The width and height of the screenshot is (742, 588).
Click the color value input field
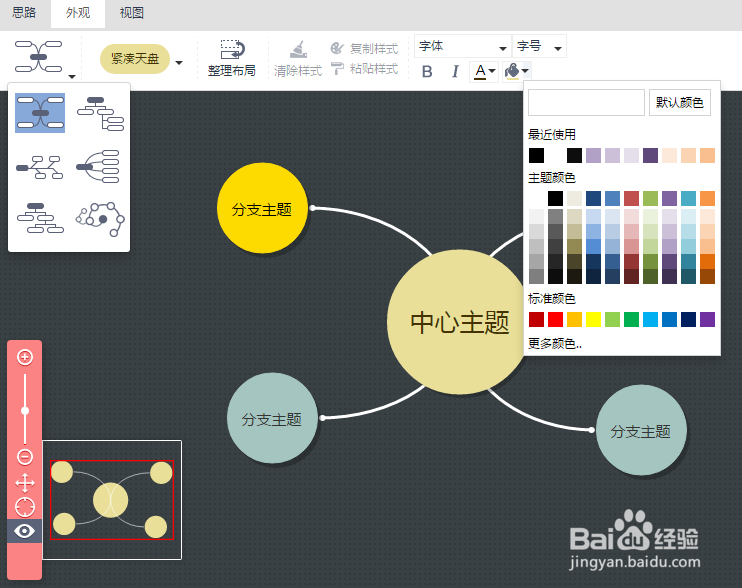[586, 102]
